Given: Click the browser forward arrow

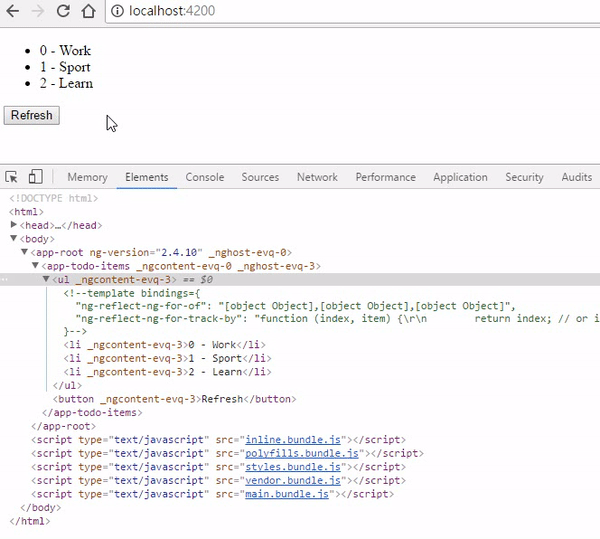Looking at the screenshot, I should coord(38,11).
